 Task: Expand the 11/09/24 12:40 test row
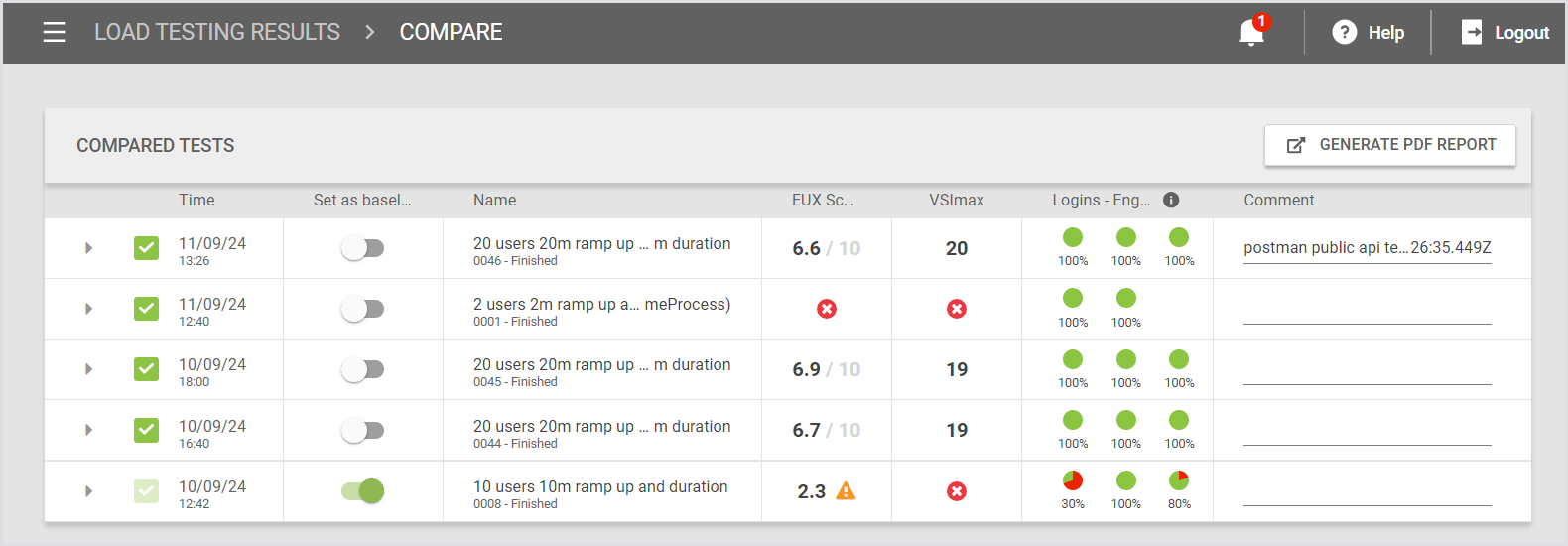click(88, 309)
